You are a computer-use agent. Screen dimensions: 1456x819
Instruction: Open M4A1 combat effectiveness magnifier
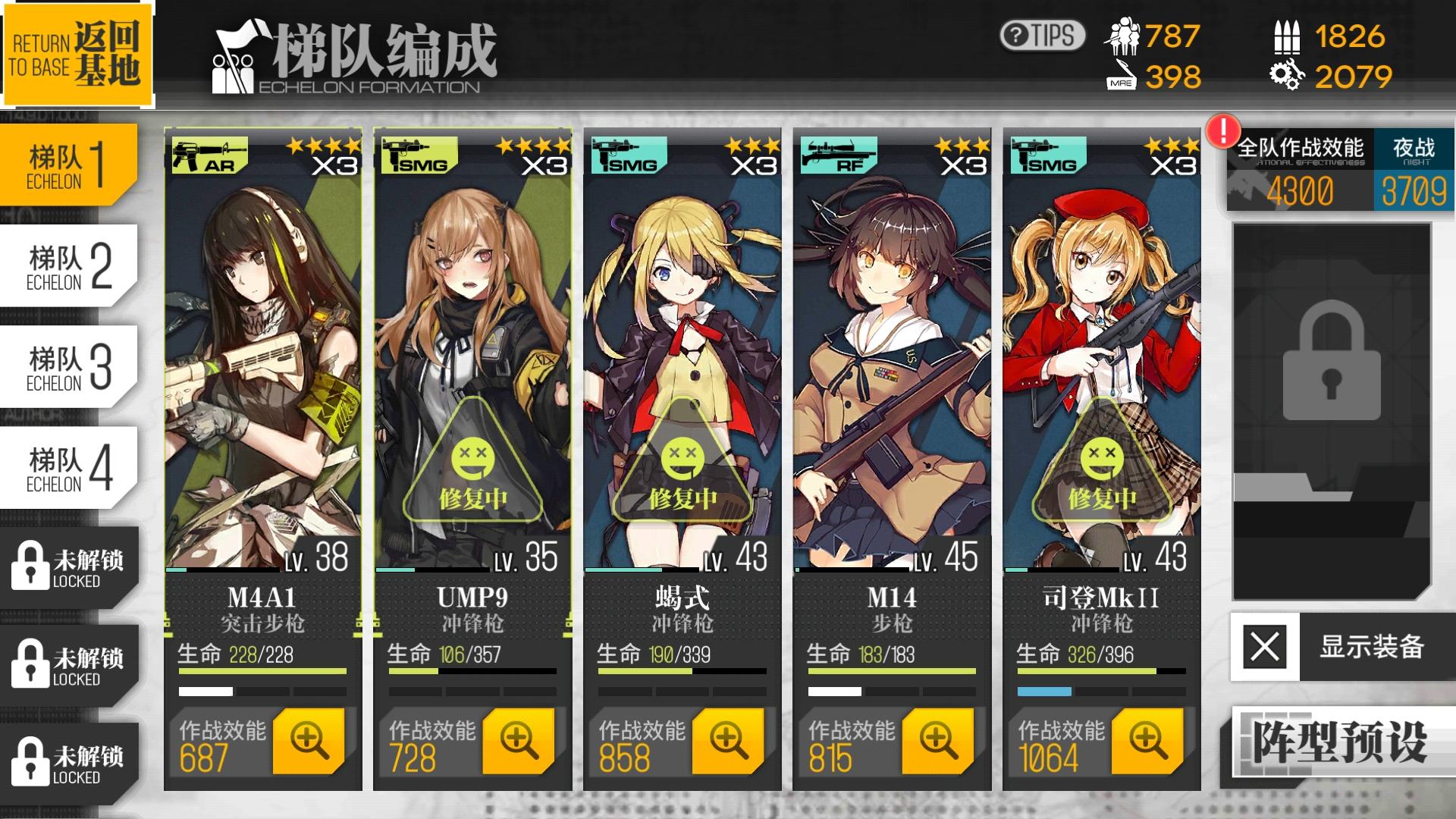309,741
